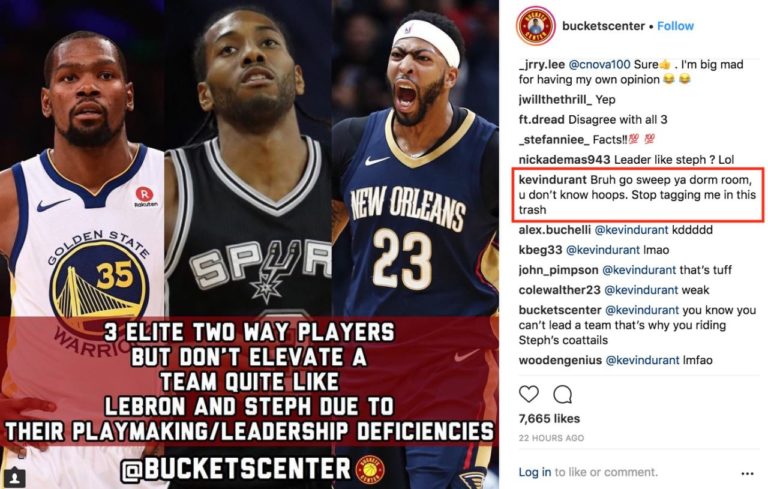Follow the bucketscenter account
The image size is (768, 489).
675,26
